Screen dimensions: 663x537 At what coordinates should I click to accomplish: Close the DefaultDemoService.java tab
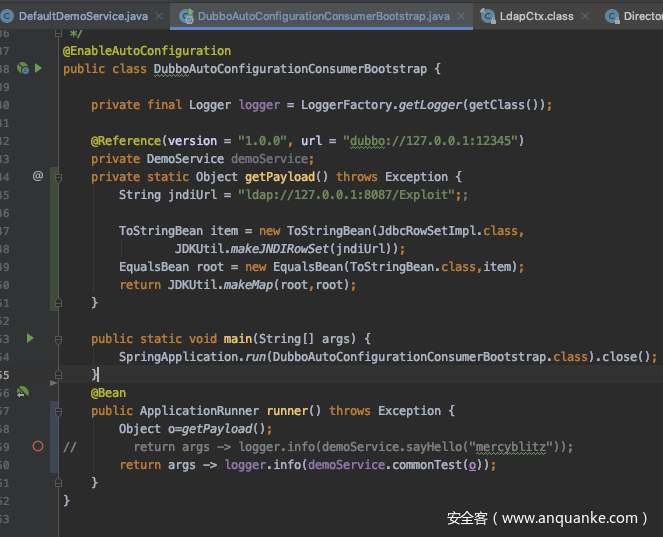159,16
